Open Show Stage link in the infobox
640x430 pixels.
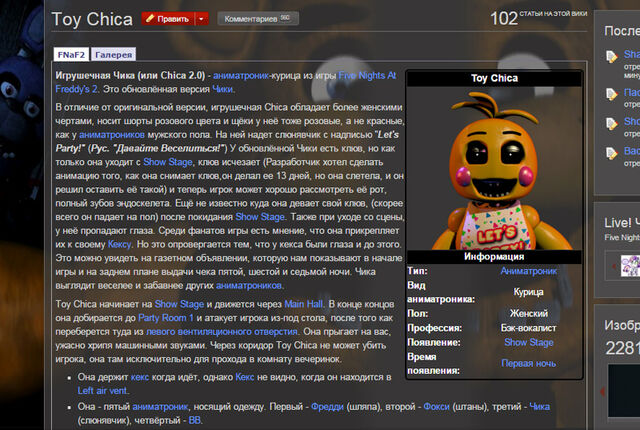click(529, 342)
